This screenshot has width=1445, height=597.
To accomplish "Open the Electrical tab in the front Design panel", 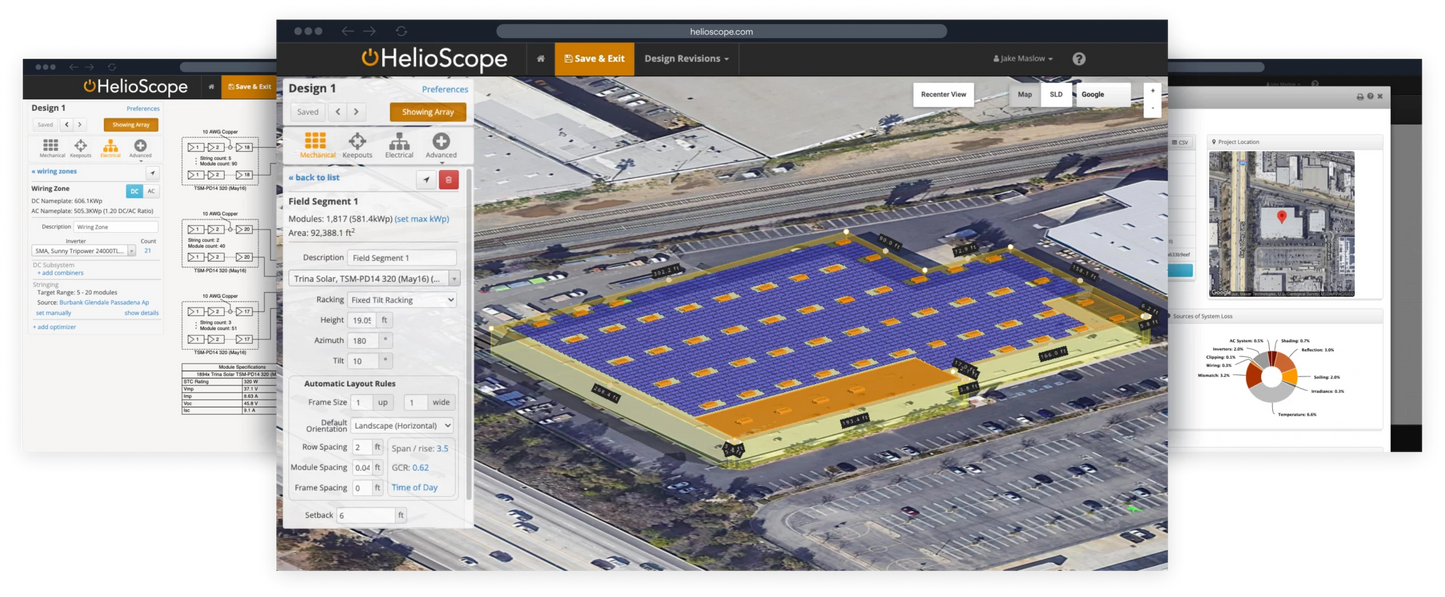I will (399, 145).
